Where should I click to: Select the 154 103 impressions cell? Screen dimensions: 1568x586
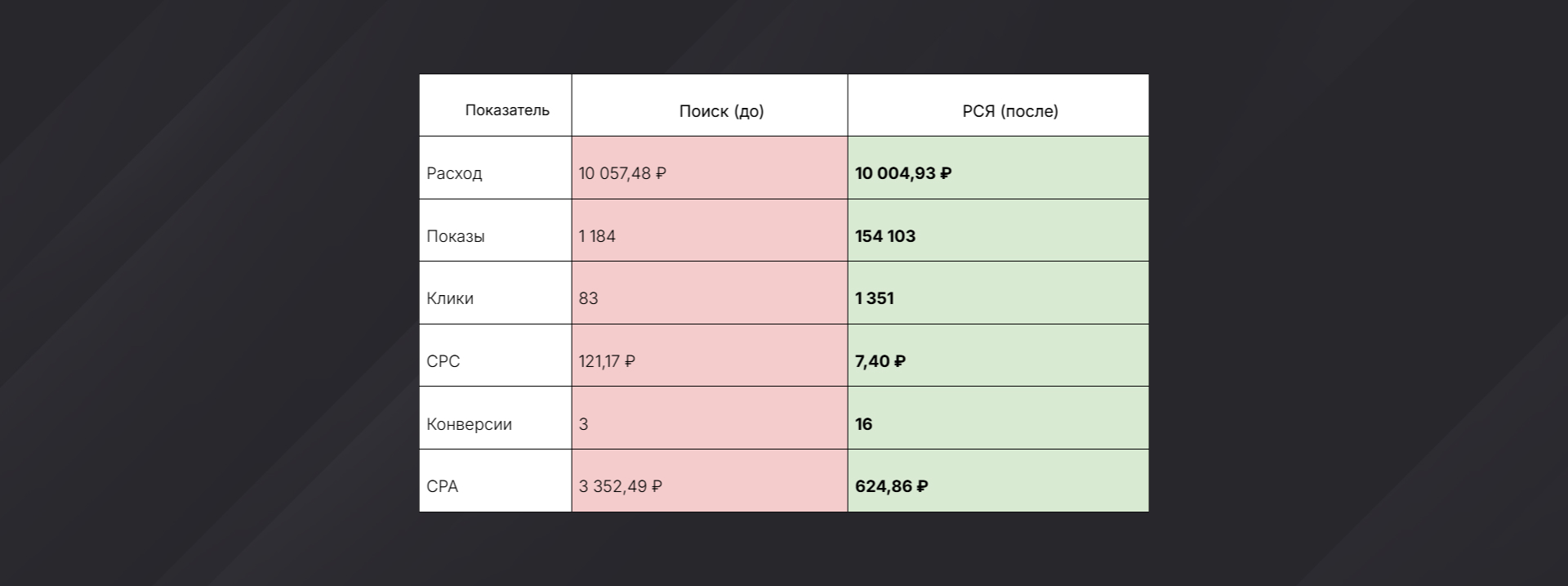point(885,236)
